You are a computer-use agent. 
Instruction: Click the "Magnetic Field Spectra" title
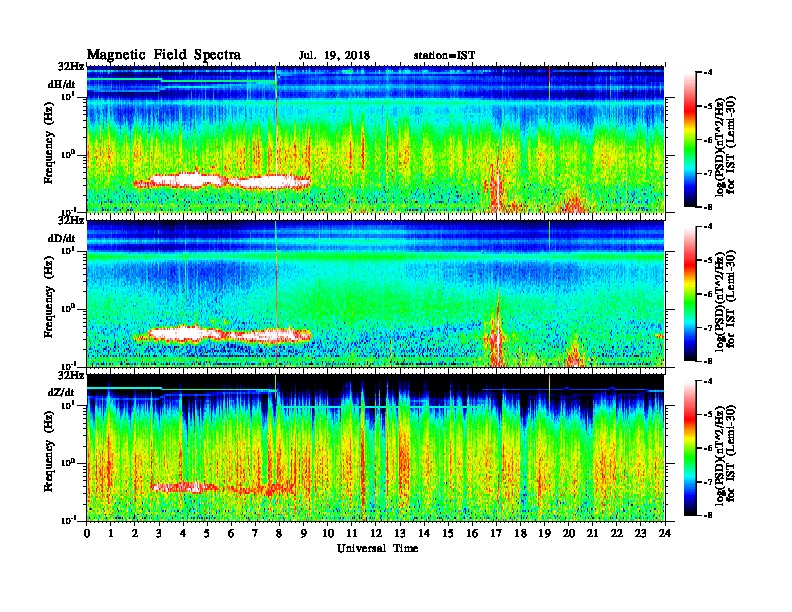pyautogui.click(x=164, y=55)
